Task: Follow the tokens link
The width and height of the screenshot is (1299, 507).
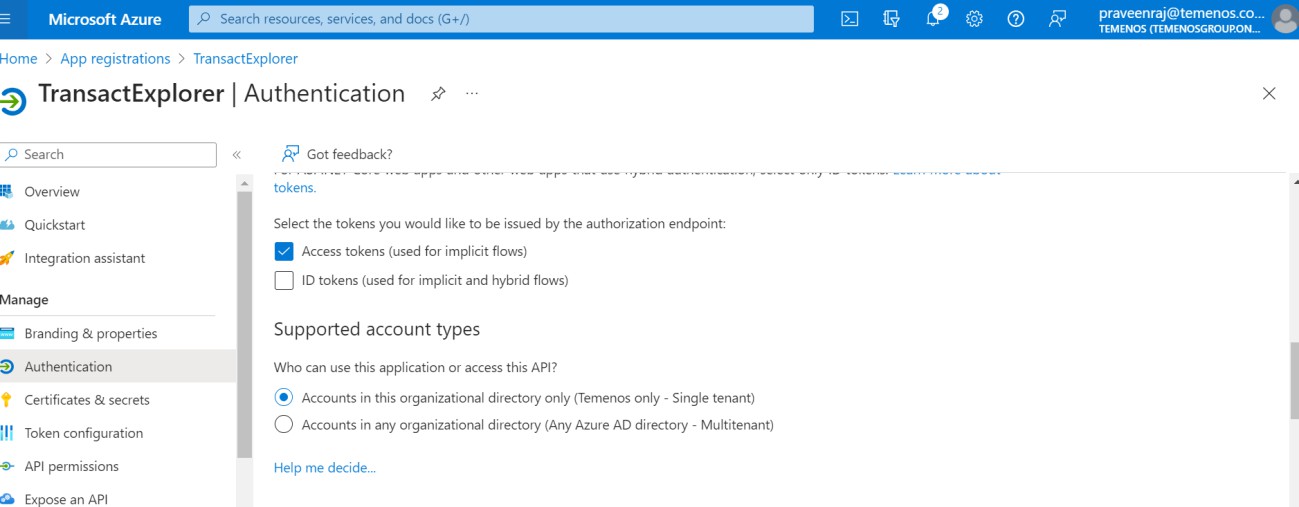Action: coord(295,187)
